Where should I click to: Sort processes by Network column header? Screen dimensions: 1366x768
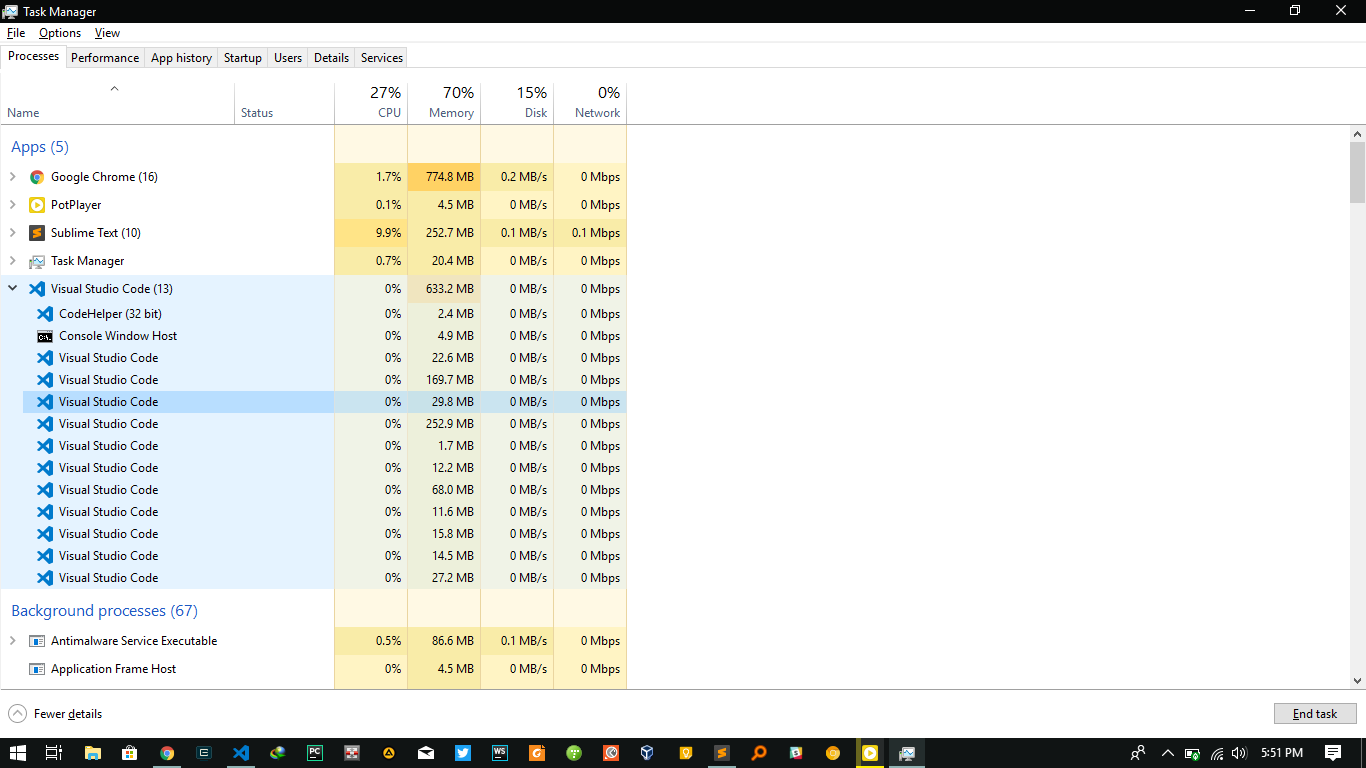(590, 102)
